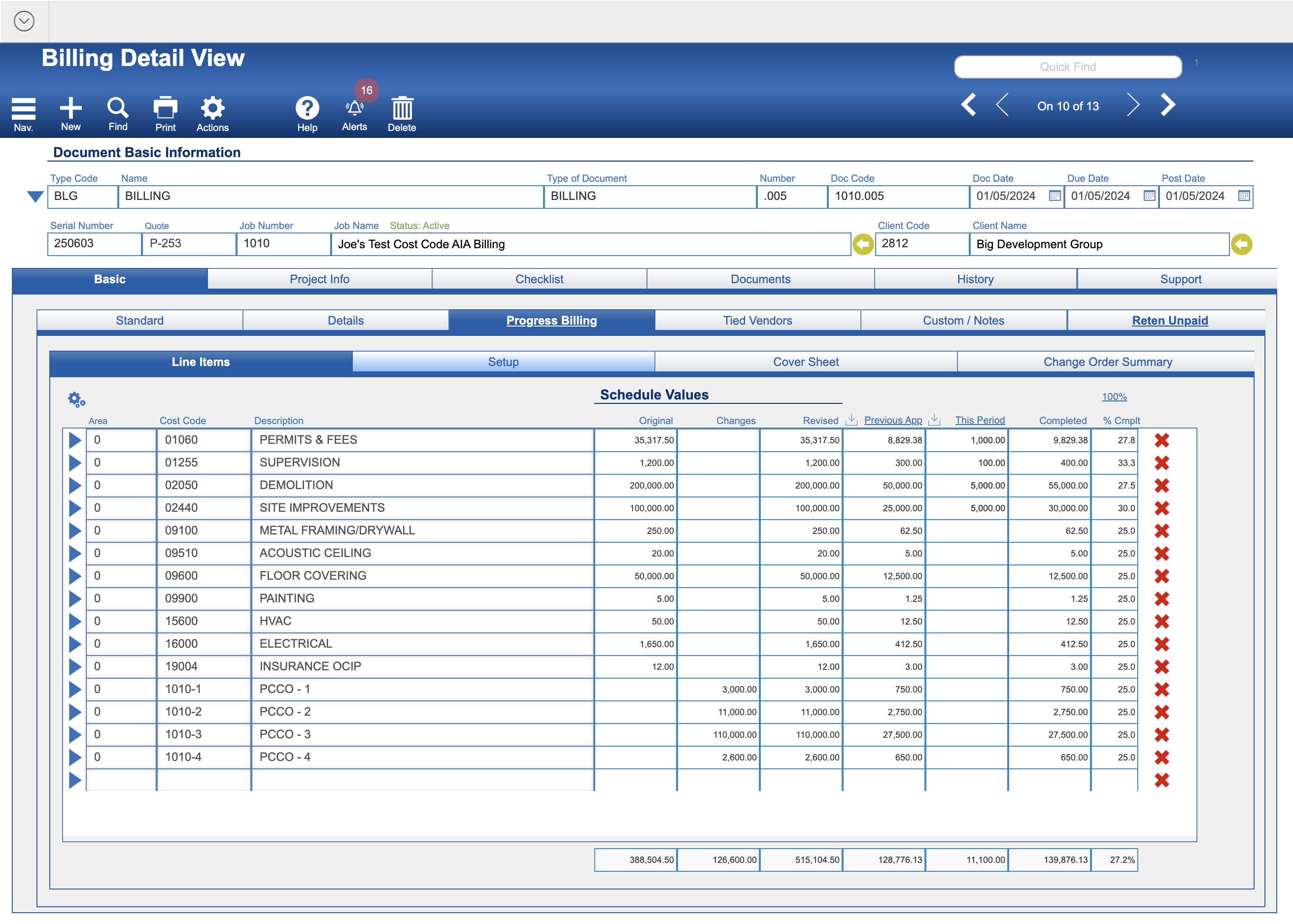The image size is (1293, 924).
Task: Click the 100% link
Action: click(1114, 396)
